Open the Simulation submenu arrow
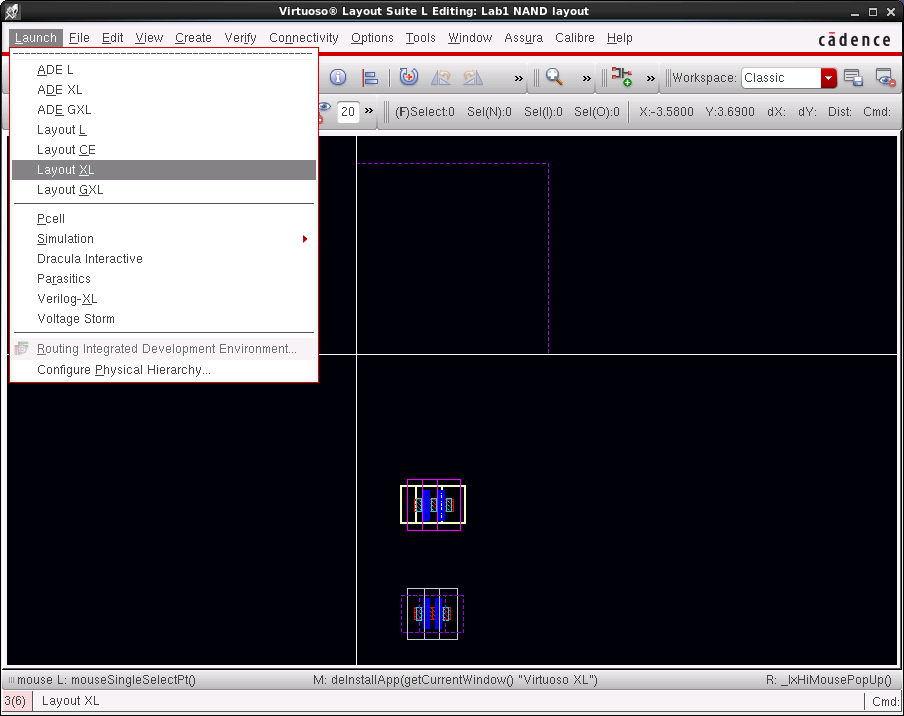904x716 pixels. pyautogui.click(x=305, y=239)
